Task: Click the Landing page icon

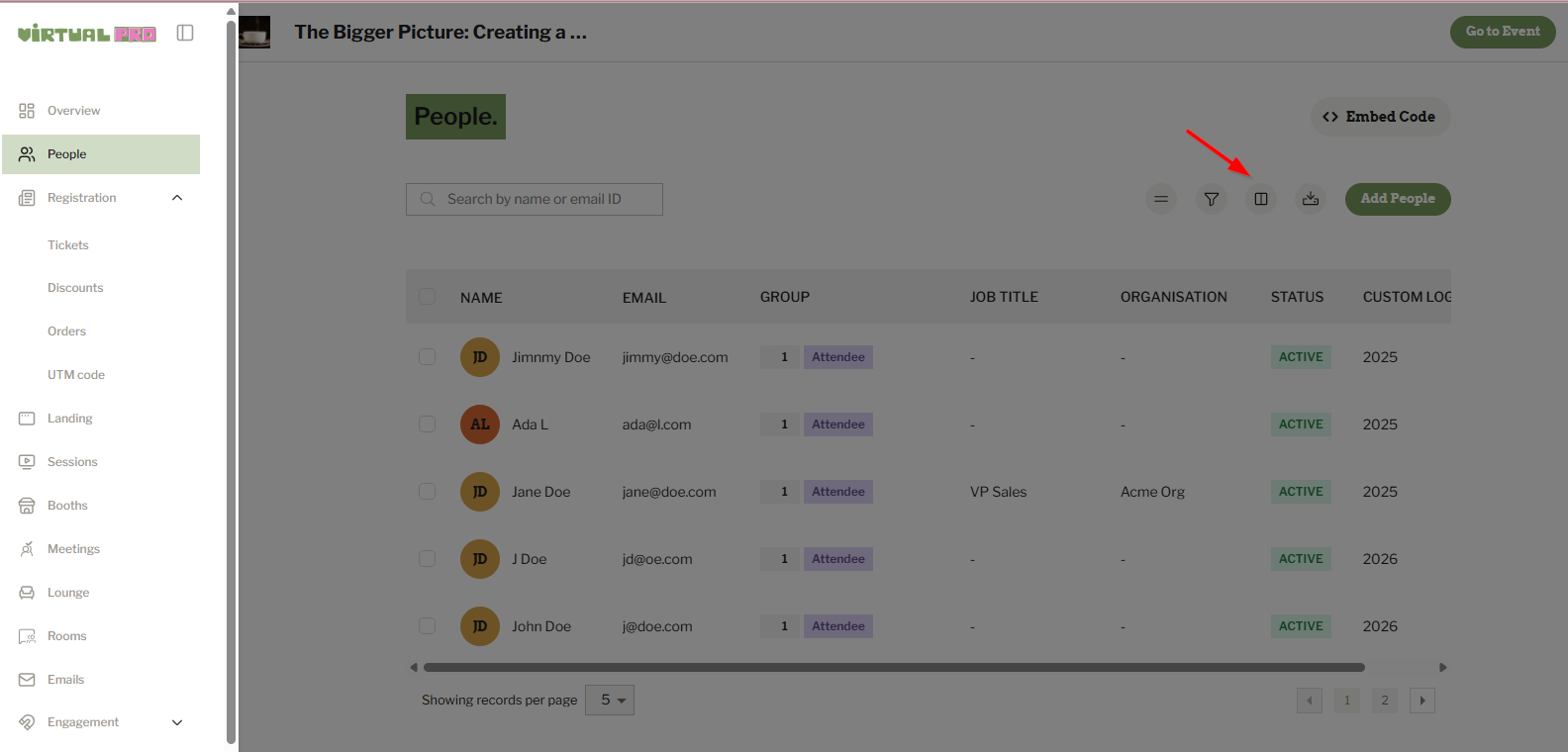Action: point(27,419)
